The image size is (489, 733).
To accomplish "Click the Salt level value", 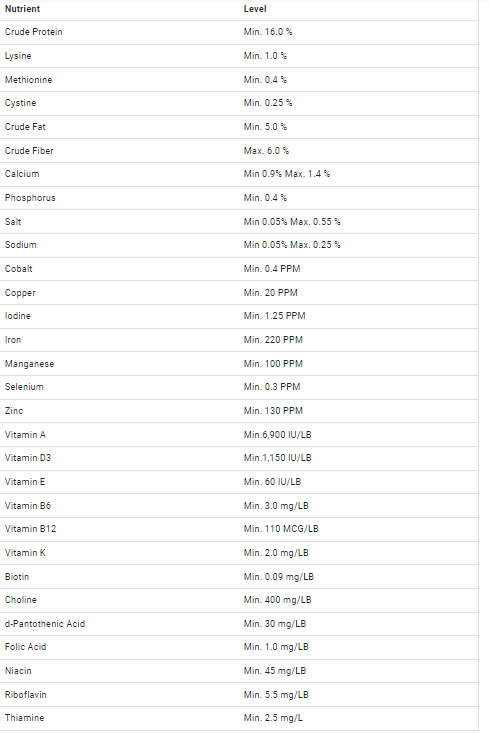I will point(292,222).
